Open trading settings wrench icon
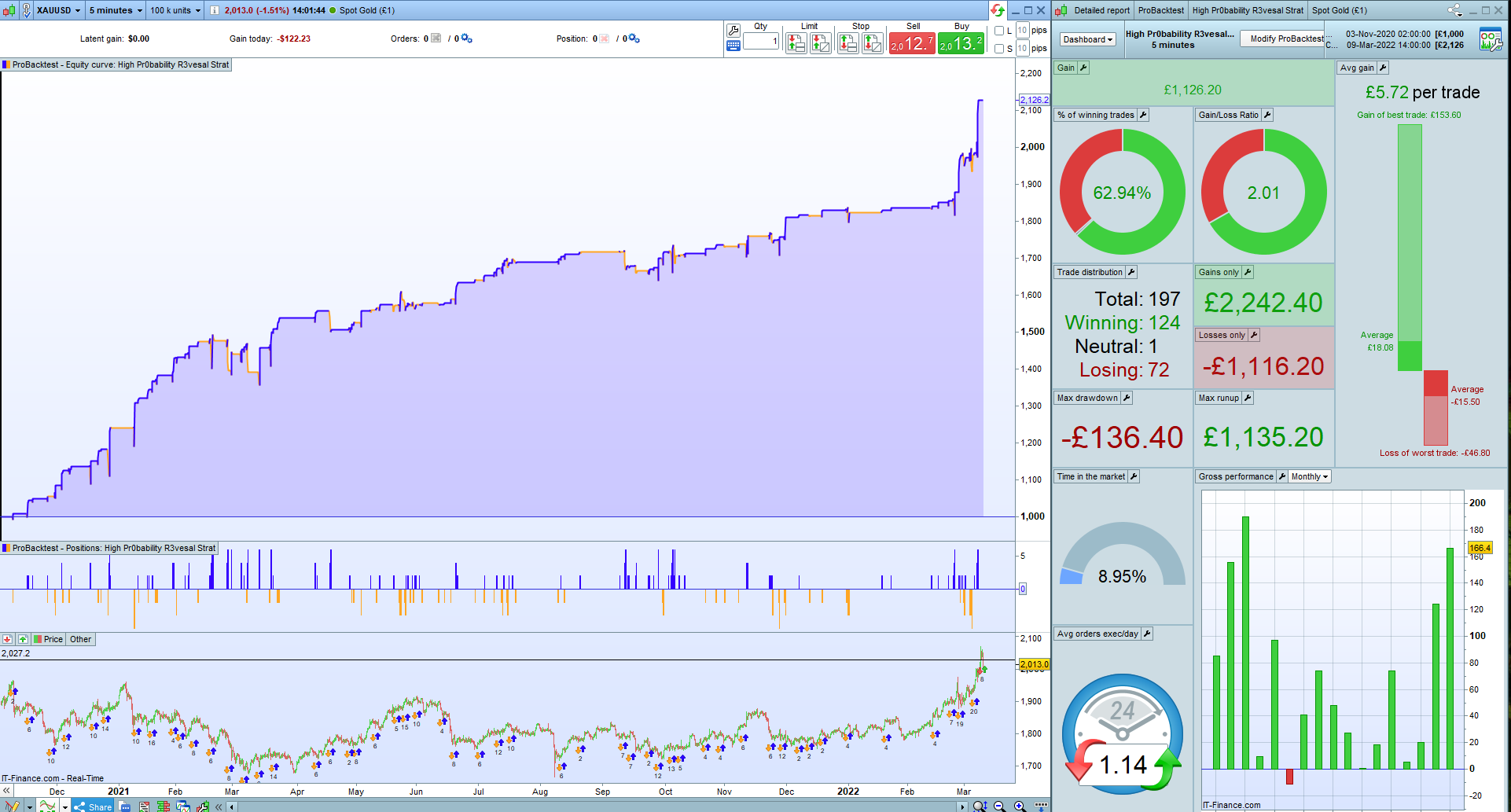Viewport: 1511px width, 812px height. tap(733, 30)
